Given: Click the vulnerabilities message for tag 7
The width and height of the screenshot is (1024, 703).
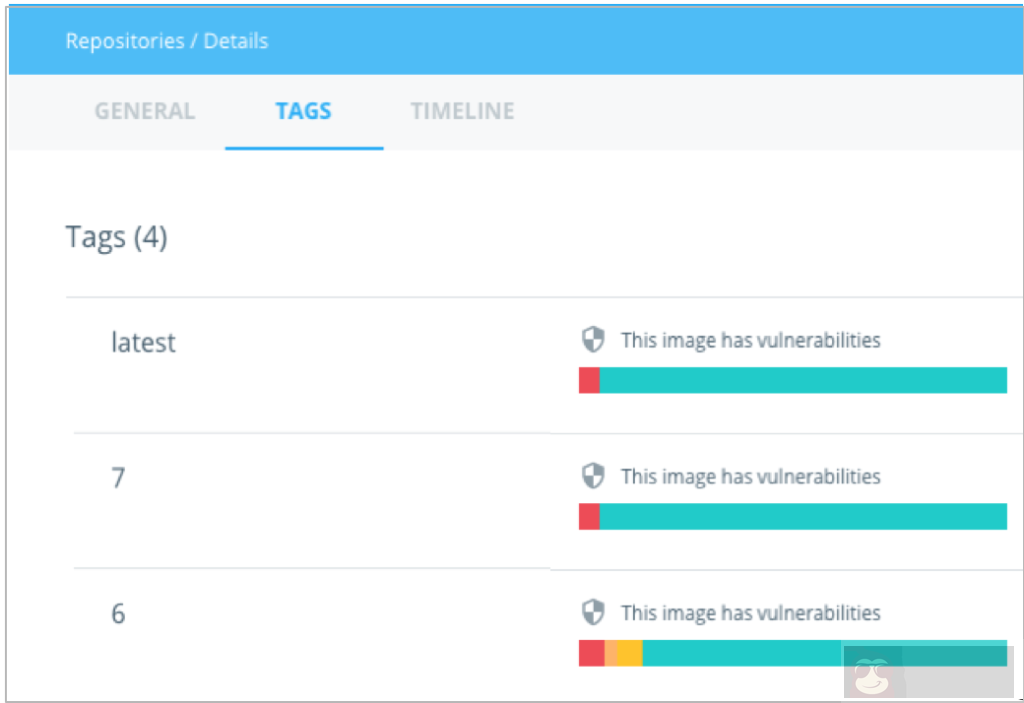Looking at the screenshot, I should 751,476.
